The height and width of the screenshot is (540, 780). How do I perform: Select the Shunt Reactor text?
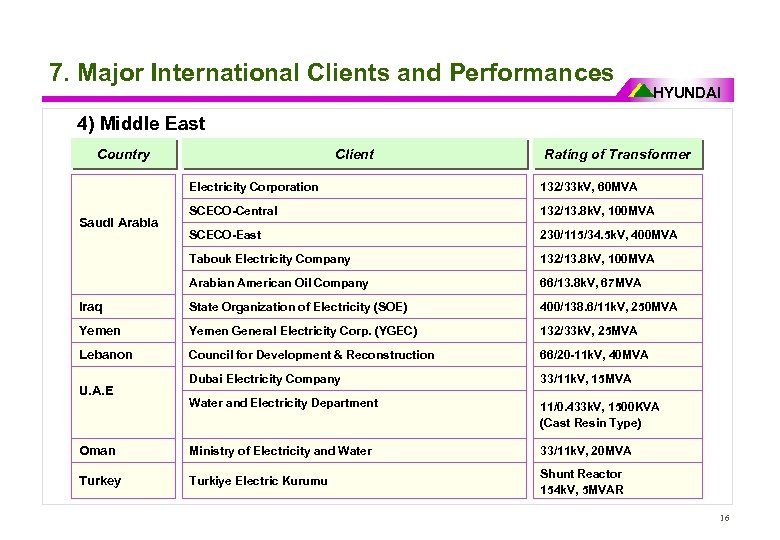(581, 474)
